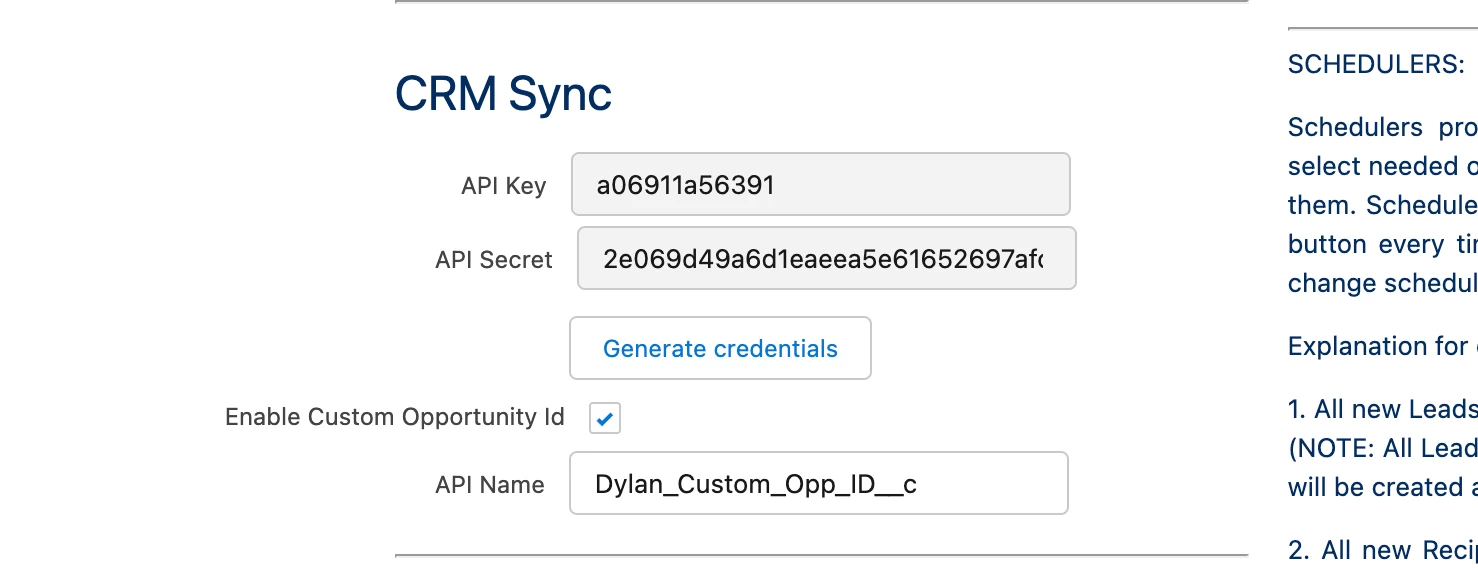The height and width of the screenshot is (570, 1478).
Task: Click the paragraph line starting "Schedulers pro"
Action: [1382, 128]
